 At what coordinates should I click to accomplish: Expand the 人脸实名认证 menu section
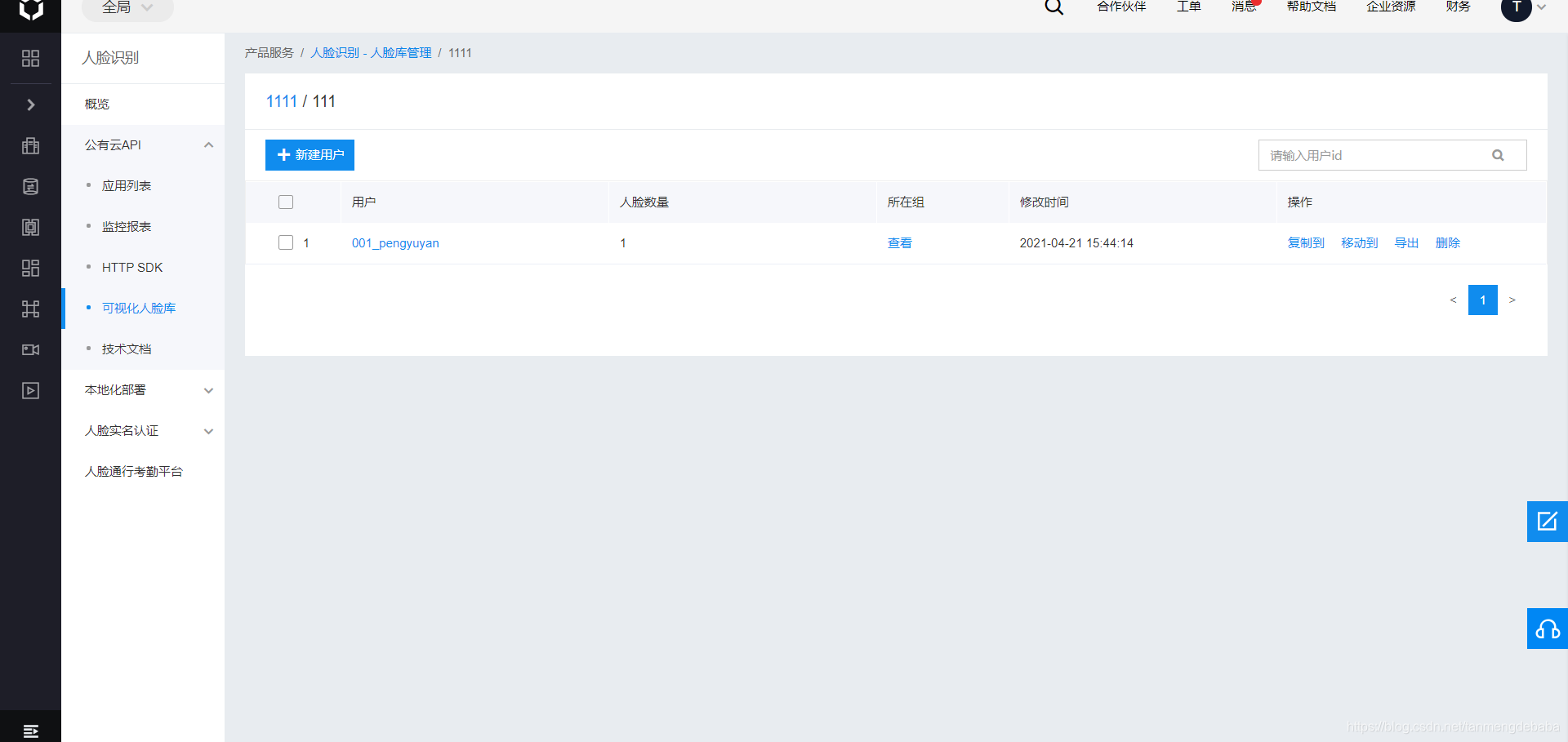coord(208,431)
